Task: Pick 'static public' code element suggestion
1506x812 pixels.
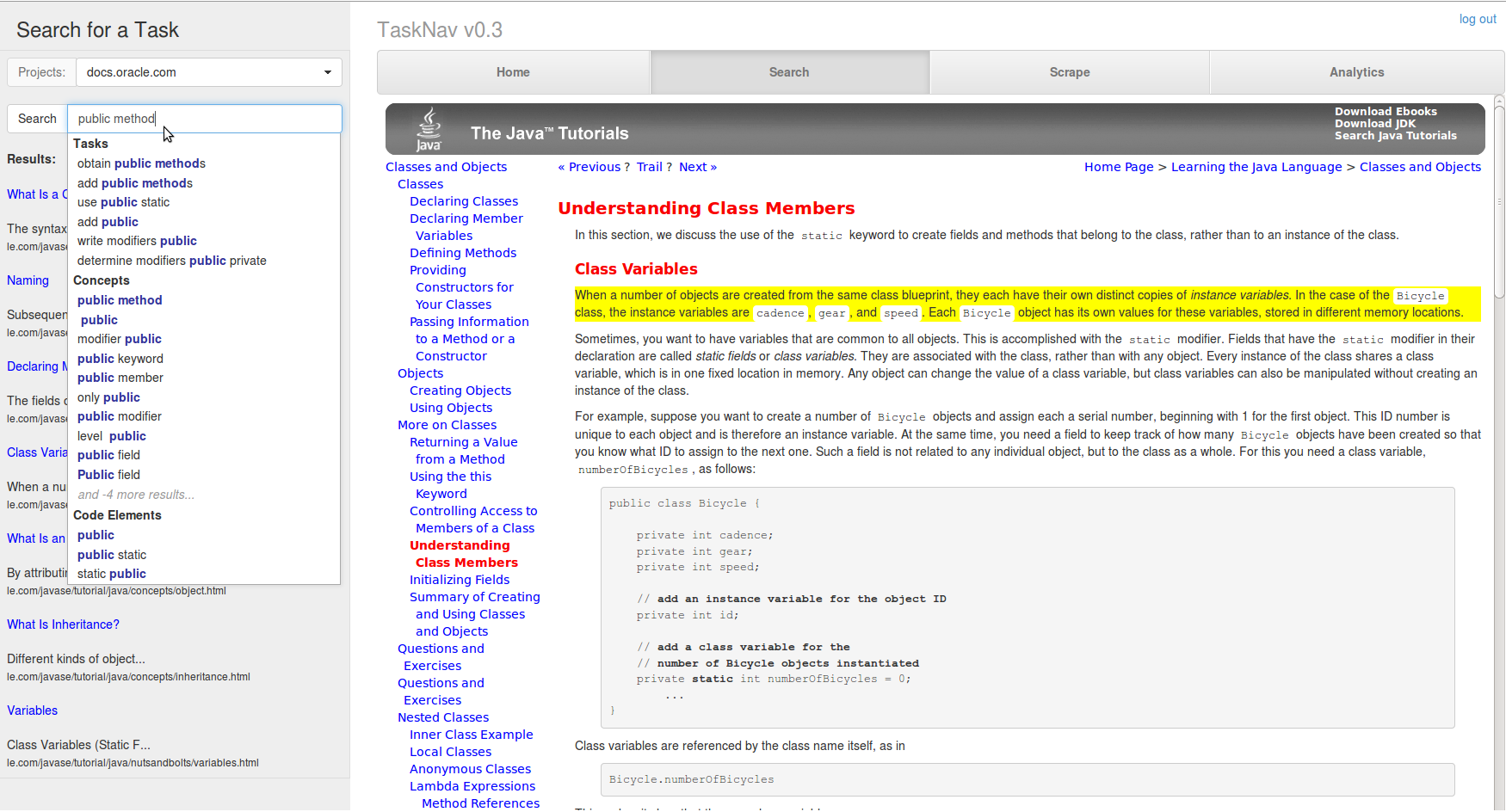Action: (111, 574)
